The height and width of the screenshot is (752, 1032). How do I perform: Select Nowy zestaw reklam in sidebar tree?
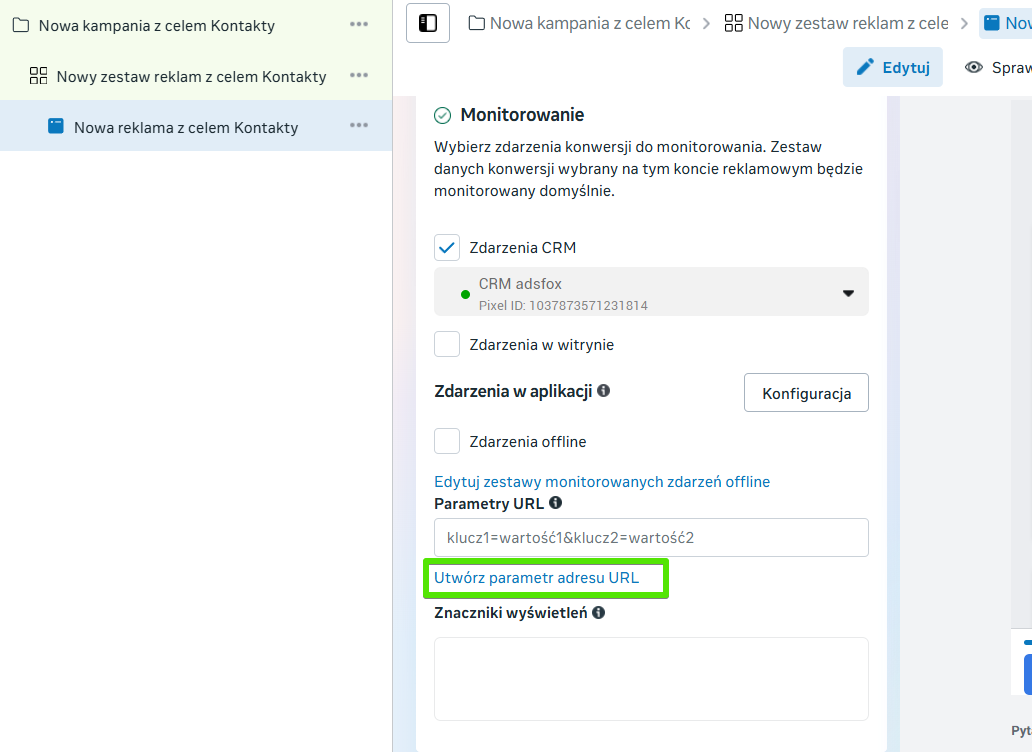[x=191, y=77]
